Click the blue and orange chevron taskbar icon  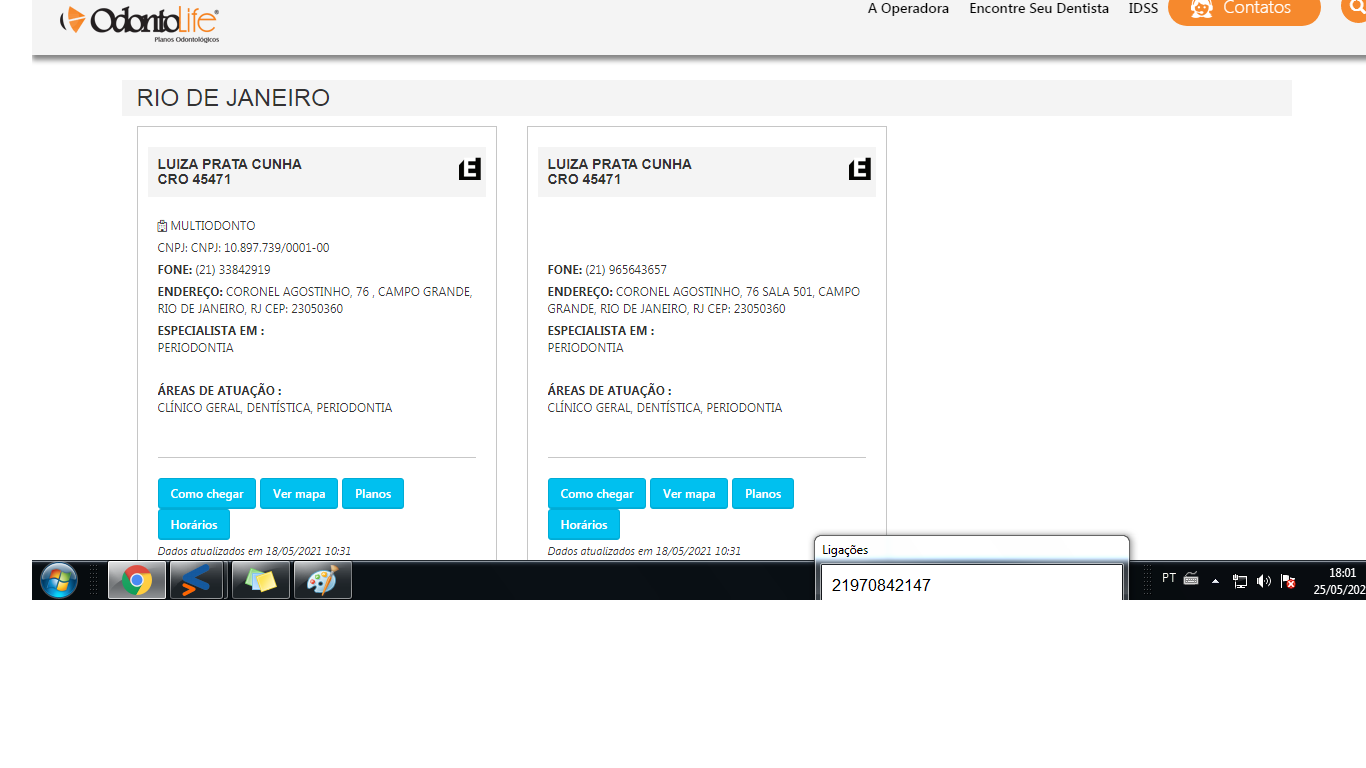pyautogui.click(x=196, y=580)
